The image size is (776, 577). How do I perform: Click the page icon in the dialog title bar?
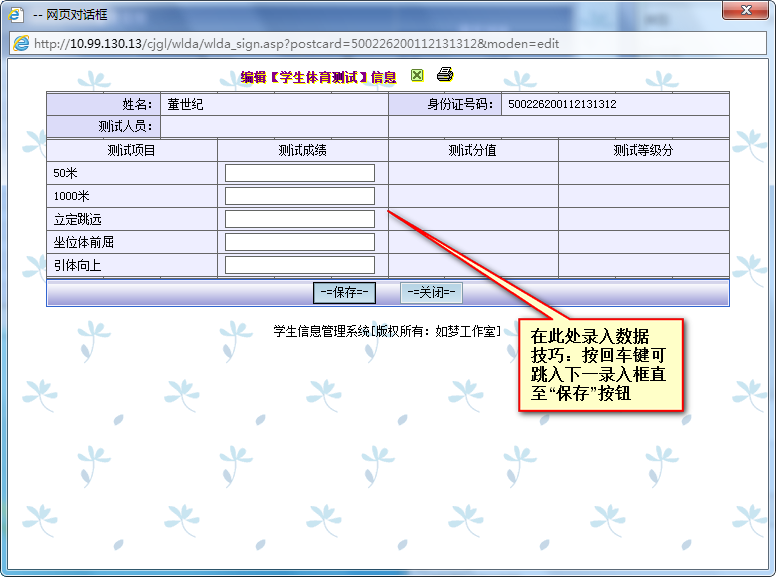point(16,15)
